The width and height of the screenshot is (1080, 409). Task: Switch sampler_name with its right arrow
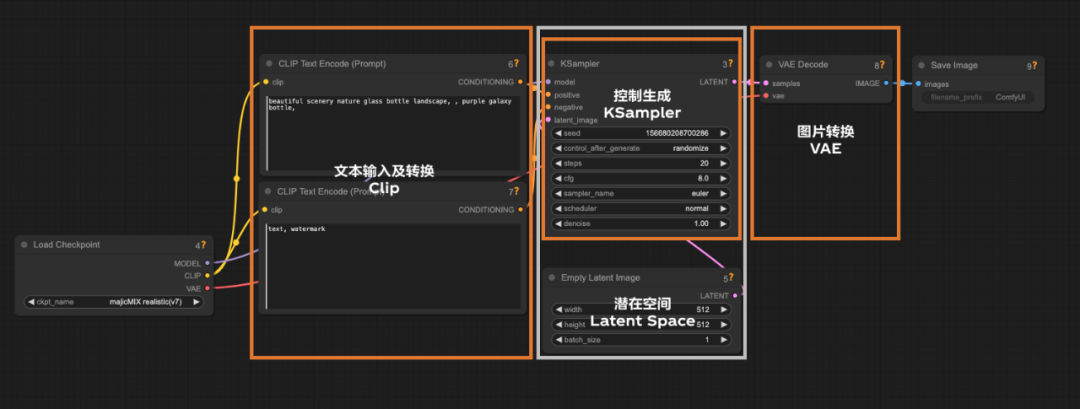click(723, 193)
